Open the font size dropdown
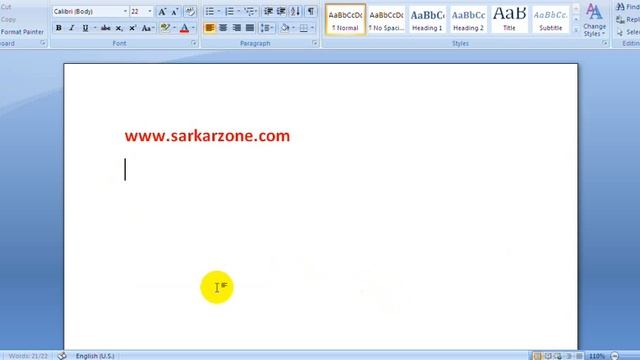This screenshot has height=360, width=640. pyautogui.click(x=149, y=11)
